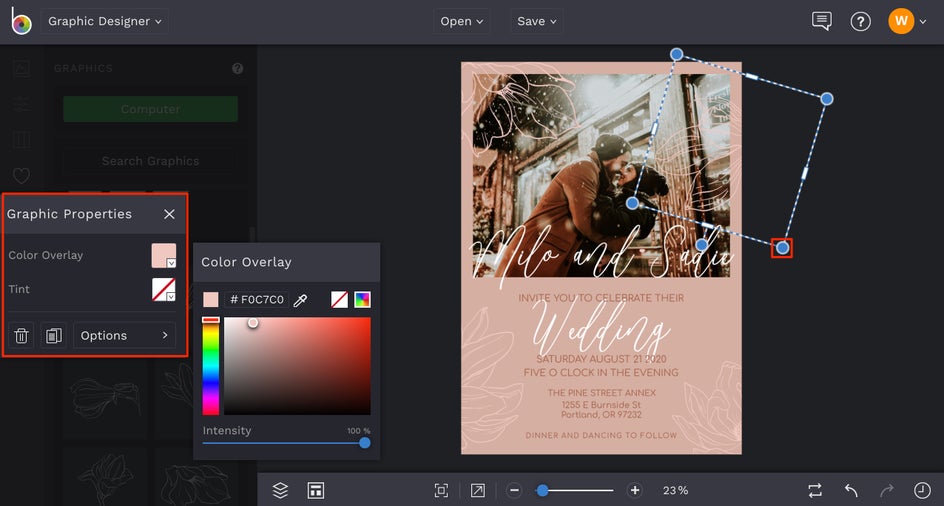Click the 23% zoom value
The height and width of the screenshot is (506, 944).
click(x=675, y=490)
